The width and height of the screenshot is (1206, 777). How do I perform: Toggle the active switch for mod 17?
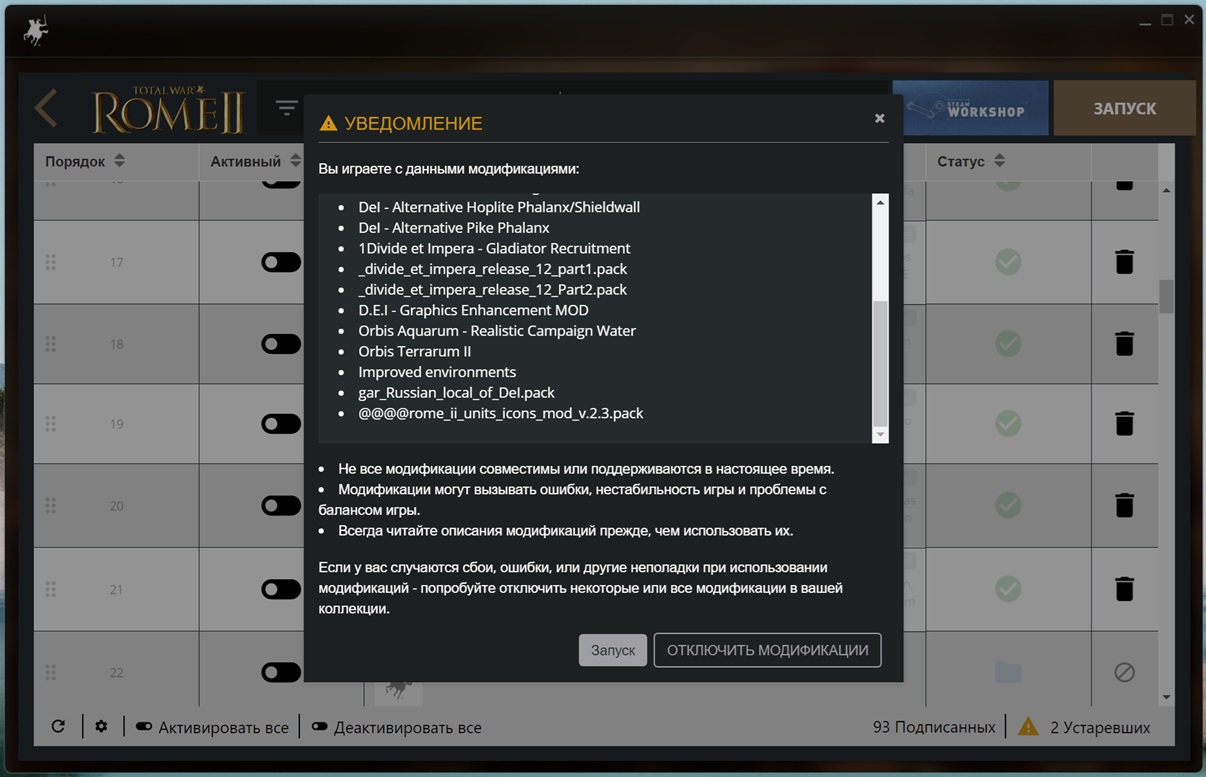[281, 262]
